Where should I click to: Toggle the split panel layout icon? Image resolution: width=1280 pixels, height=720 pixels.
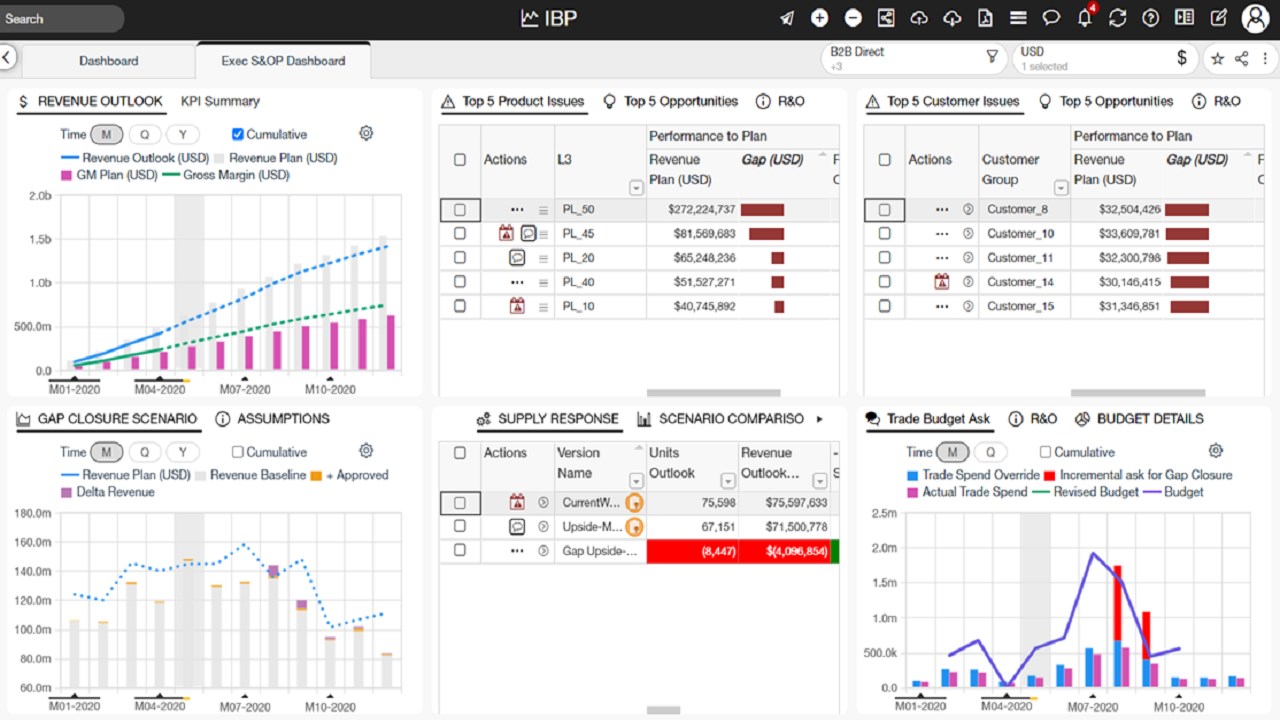coord(1184,18)
